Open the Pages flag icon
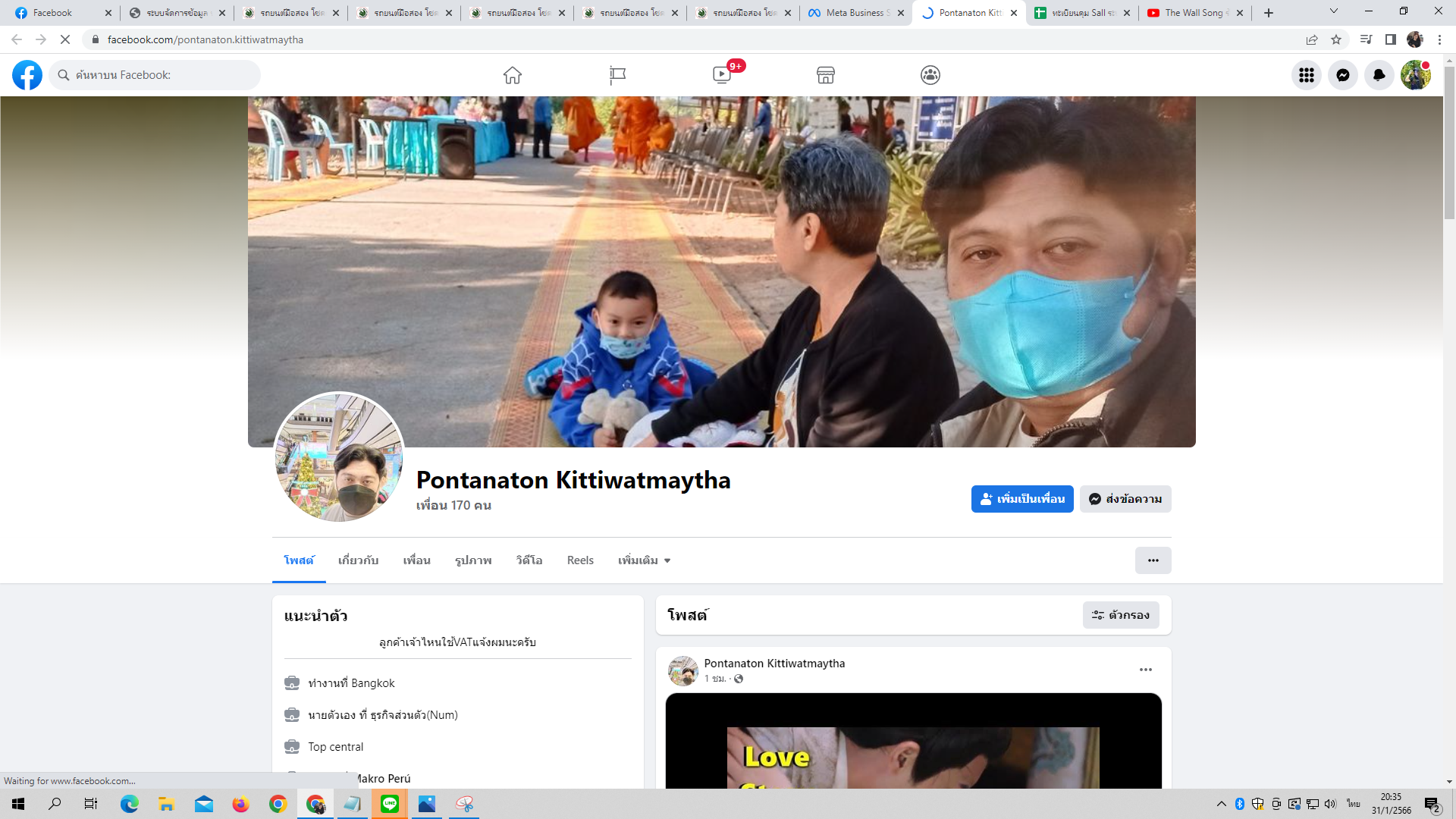This screenshot has width=1456, height=819. 617,75
